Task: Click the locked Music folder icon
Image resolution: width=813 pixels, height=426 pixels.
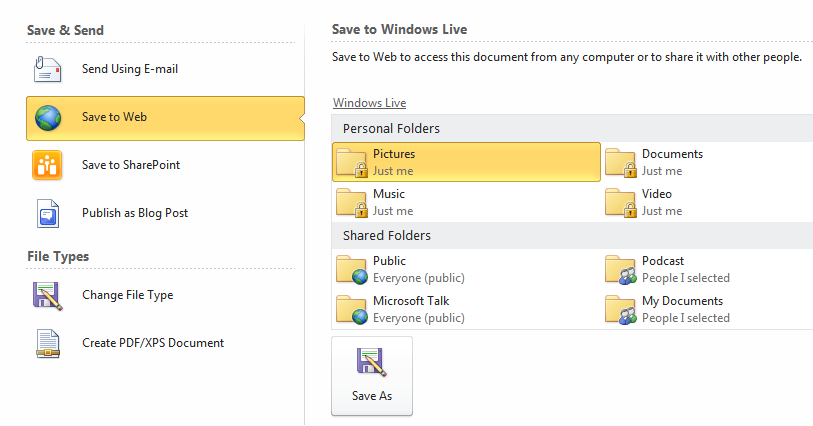Action: [x=352, y=203]
